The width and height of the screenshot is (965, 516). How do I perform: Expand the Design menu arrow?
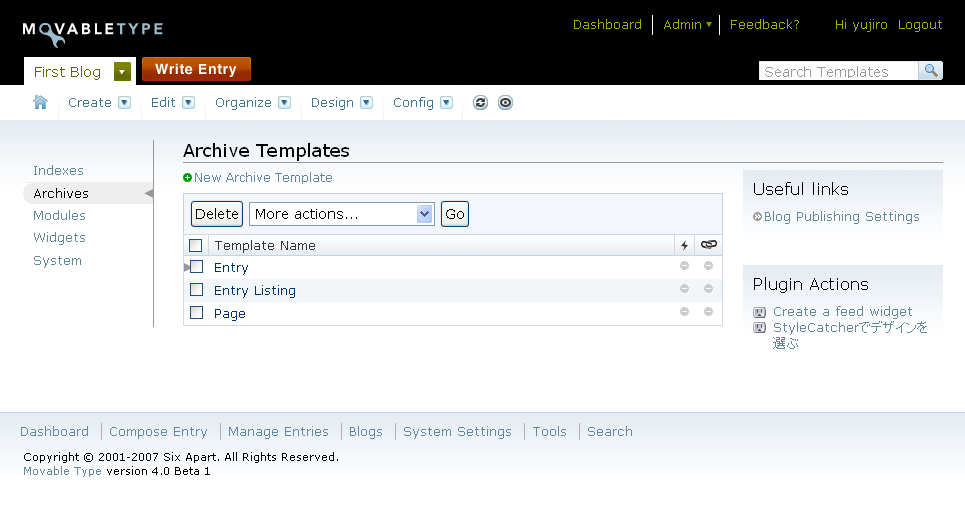(x=366, y=103)
